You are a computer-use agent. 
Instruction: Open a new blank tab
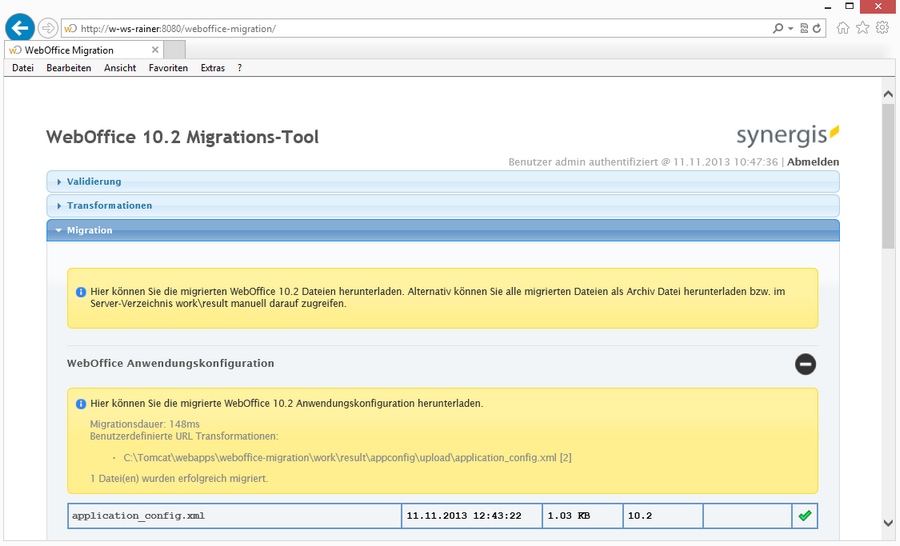[x=174, y=50]
